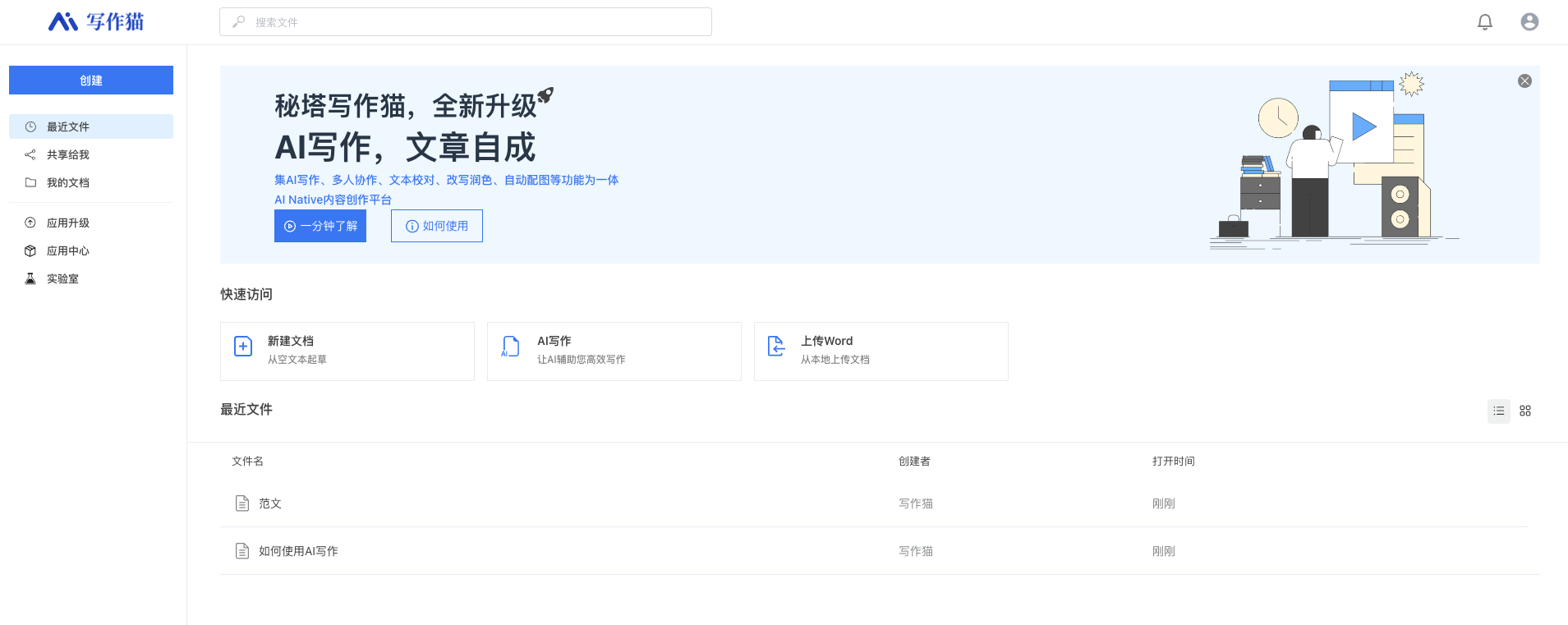Open the file named 范文

click(x=270, y=503)
